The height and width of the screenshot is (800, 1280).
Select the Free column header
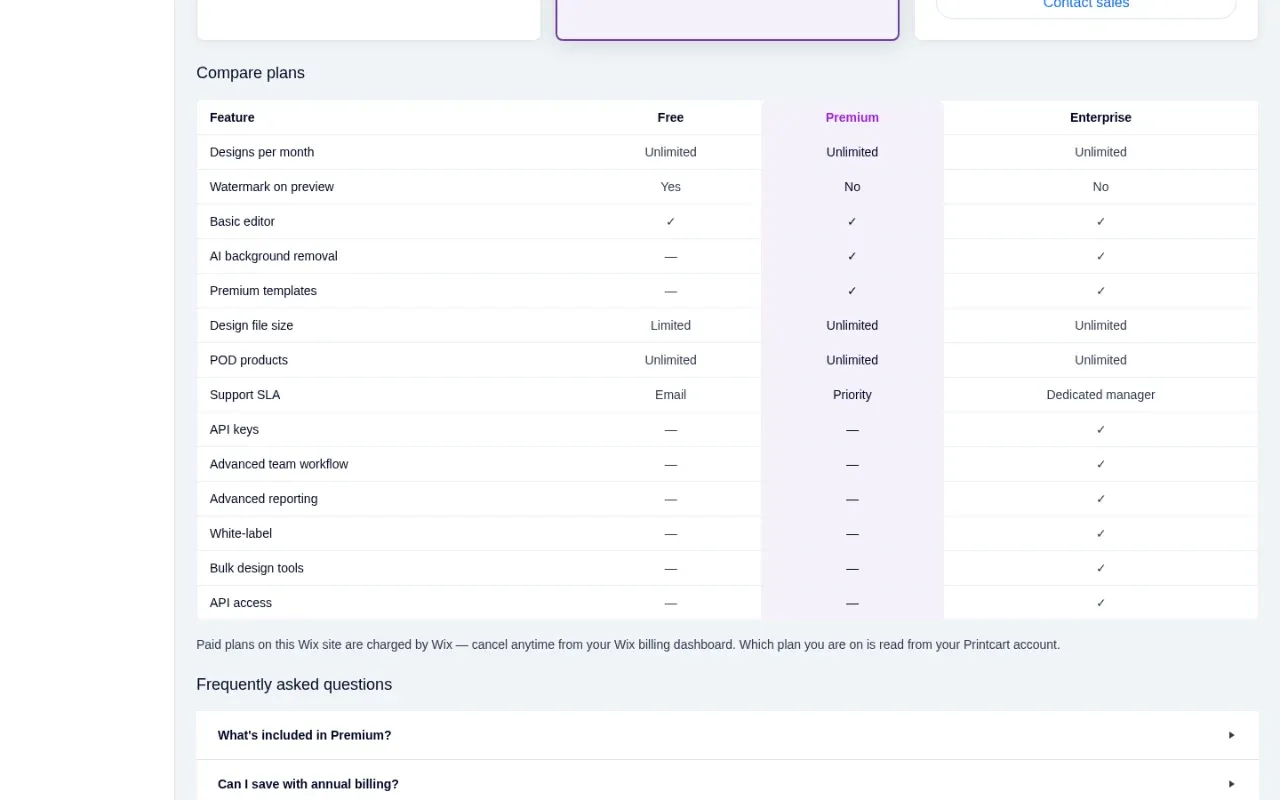click(670, 117)
